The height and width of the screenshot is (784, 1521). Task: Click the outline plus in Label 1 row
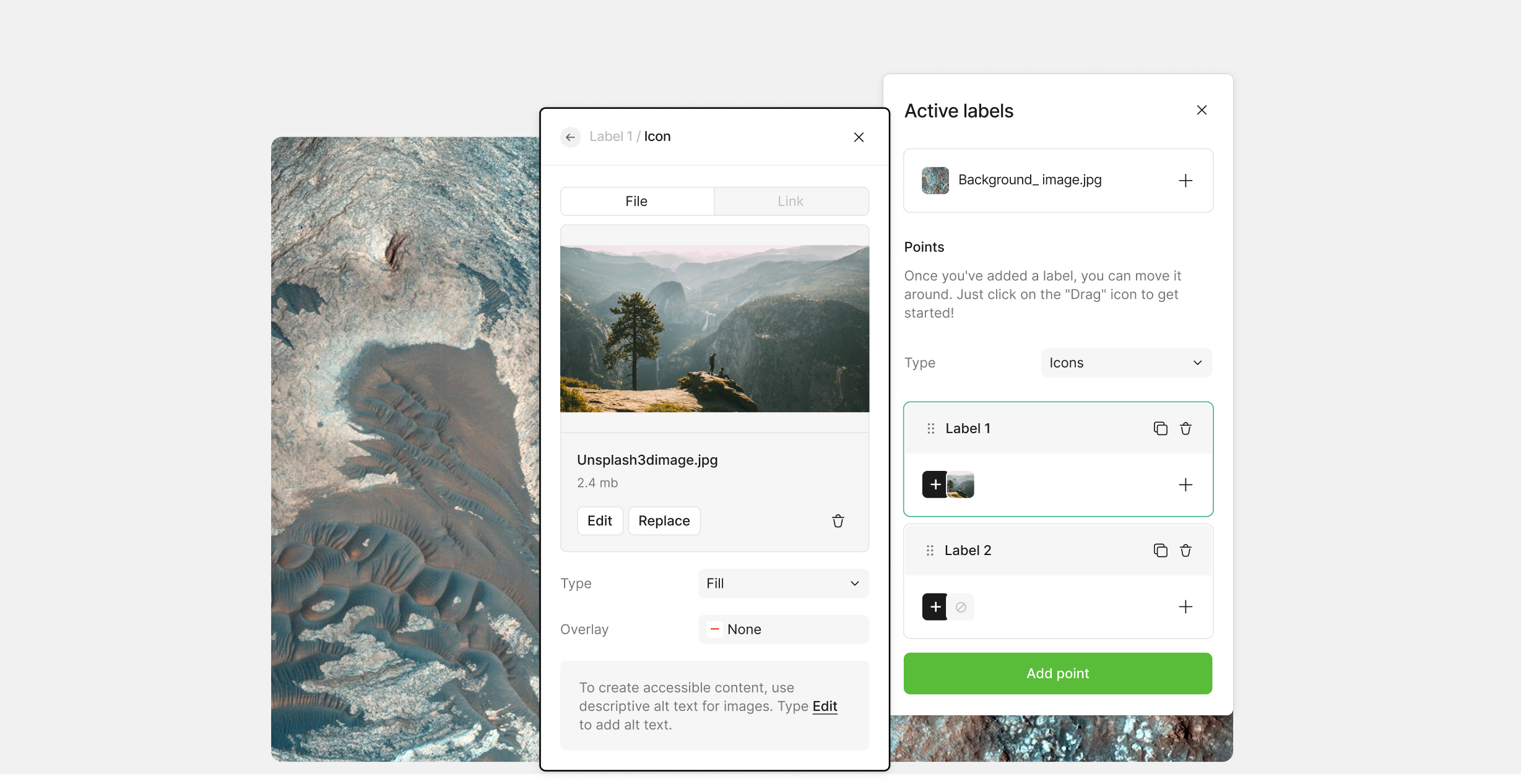tap(1185, 485)
